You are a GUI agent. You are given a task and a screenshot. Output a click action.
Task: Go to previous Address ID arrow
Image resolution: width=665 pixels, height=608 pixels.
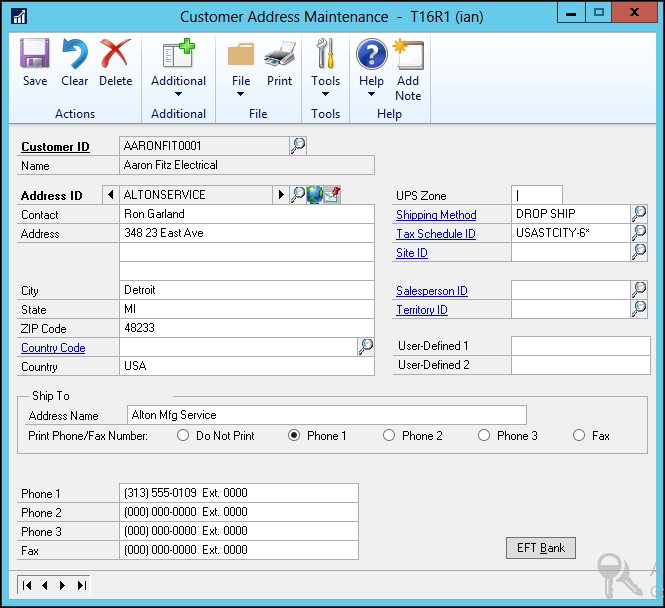click(111, 195)
